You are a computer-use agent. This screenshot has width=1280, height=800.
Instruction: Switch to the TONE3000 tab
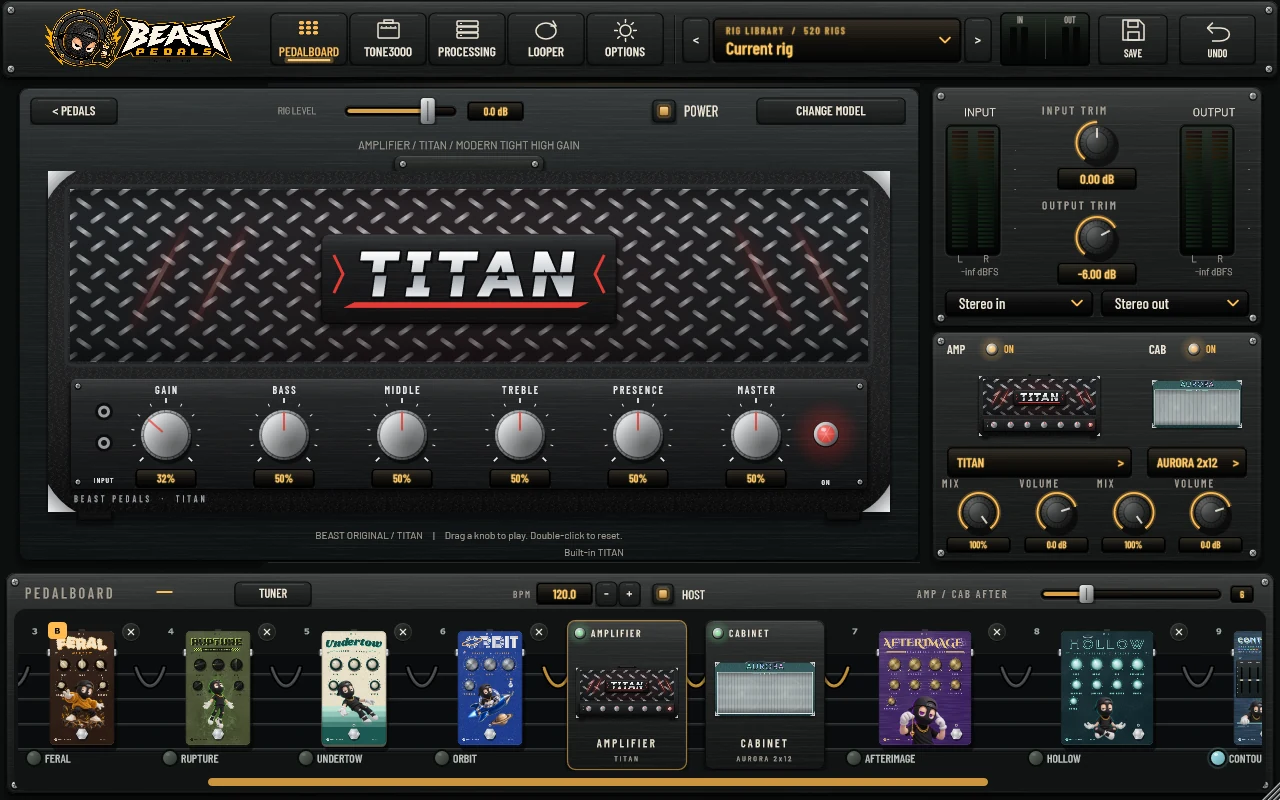pos(388,39)
